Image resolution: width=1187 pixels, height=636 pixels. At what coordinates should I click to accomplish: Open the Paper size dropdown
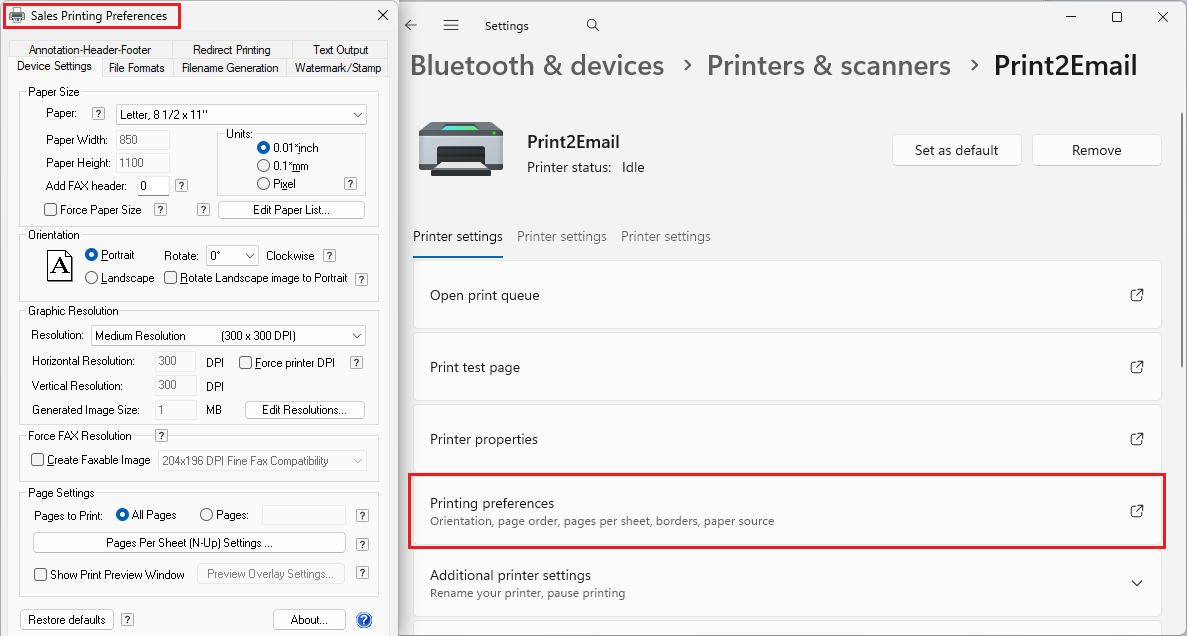point(241,114)
